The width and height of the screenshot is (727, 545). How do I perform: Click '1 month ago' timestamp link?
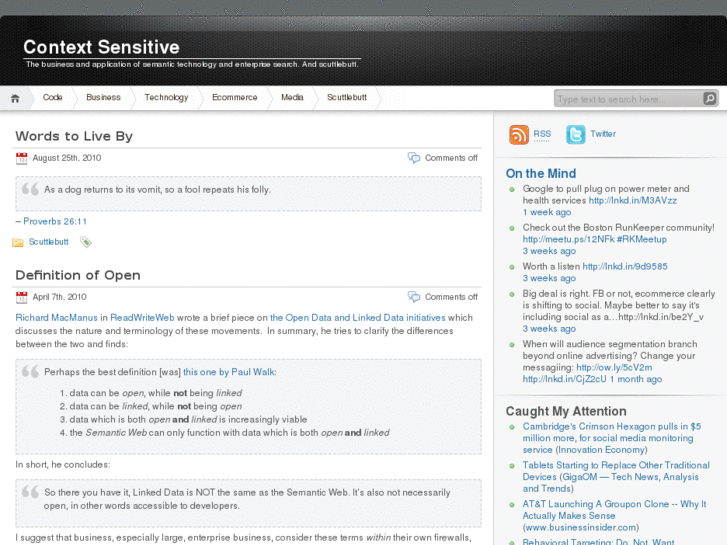636,379
